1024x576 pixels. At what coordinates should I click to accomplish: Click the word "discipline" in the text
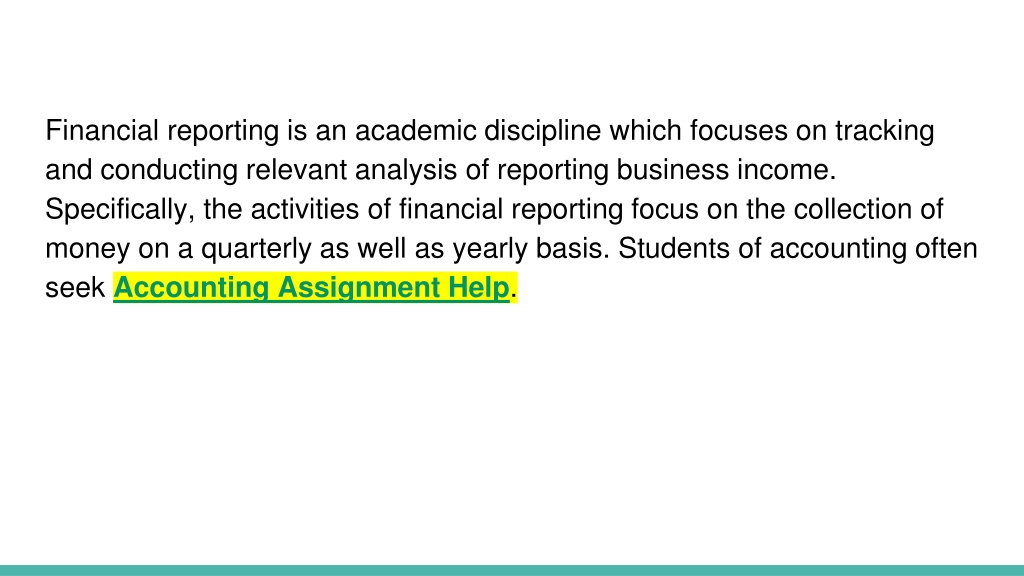tap(542, 132)
